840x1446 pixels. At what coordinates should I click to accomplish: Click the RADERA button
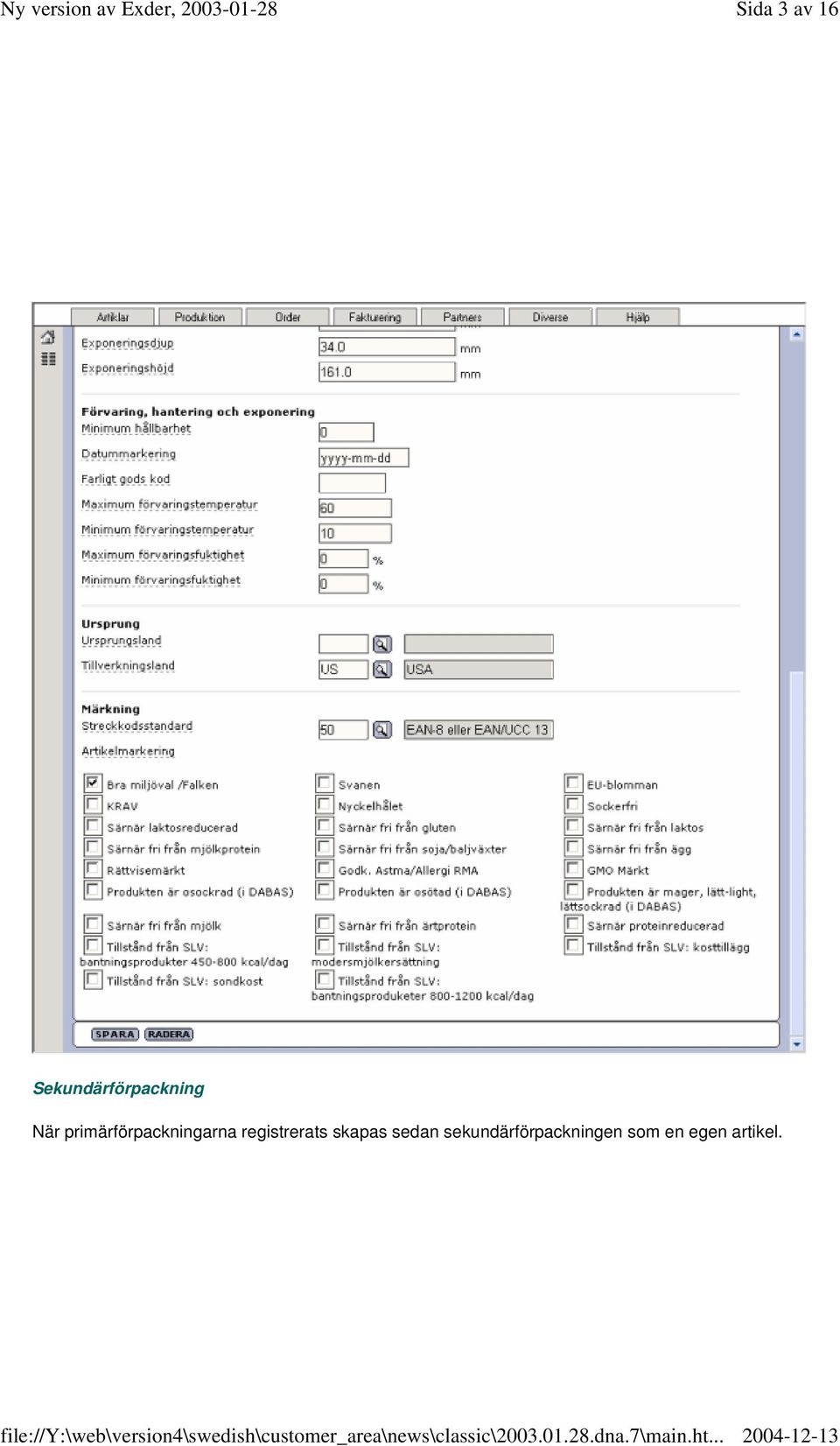169,1035
